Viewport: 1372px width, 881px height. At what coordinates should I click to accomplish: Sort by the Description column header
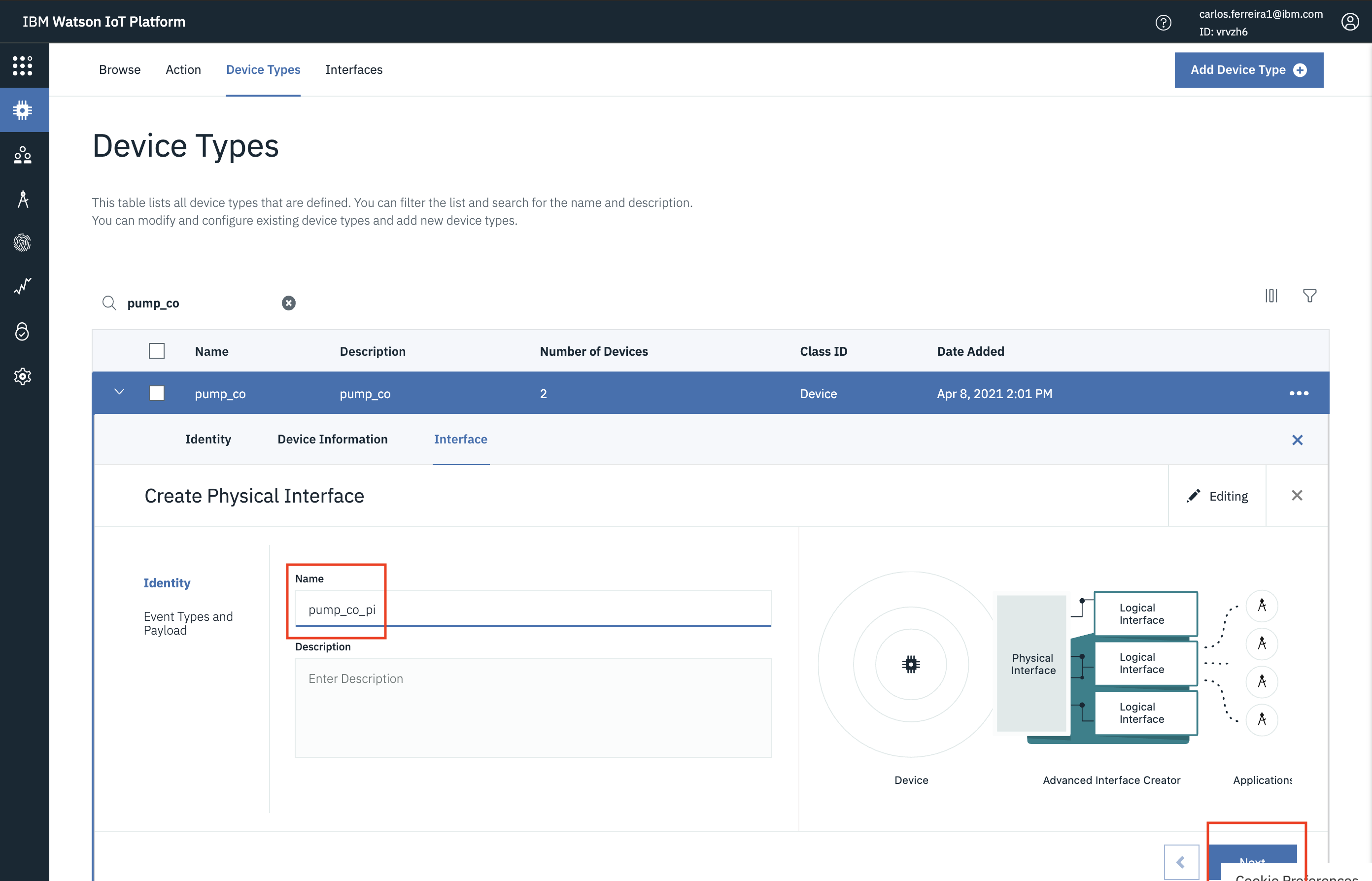(x=373, y=351)
